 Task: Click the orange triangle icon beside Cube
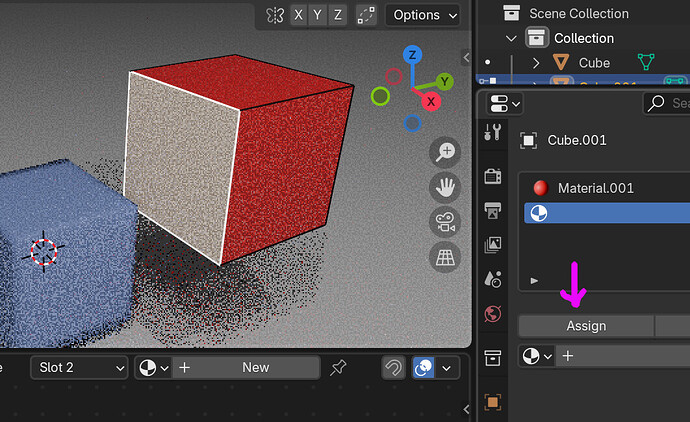pos(560,62)
